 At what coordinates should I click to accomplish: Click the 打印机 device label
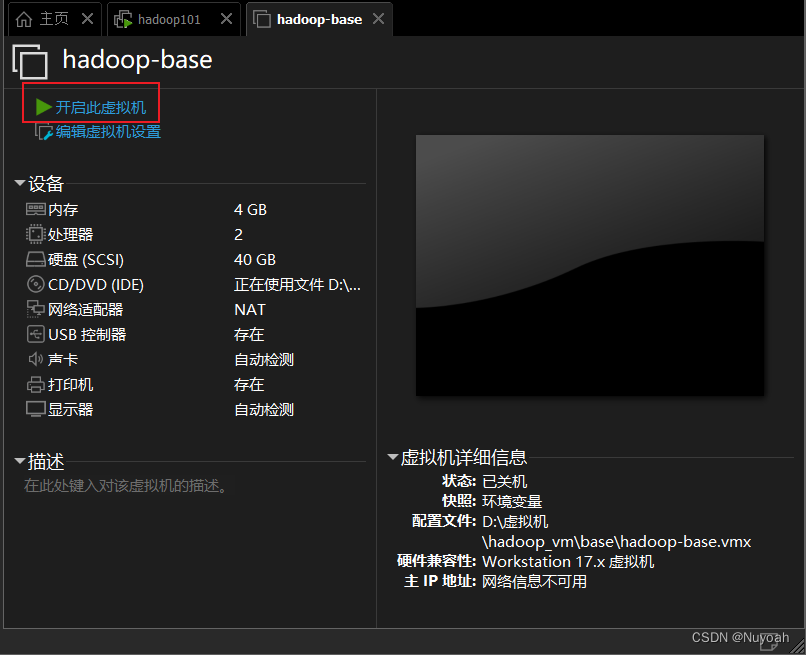tap(70, 385)
